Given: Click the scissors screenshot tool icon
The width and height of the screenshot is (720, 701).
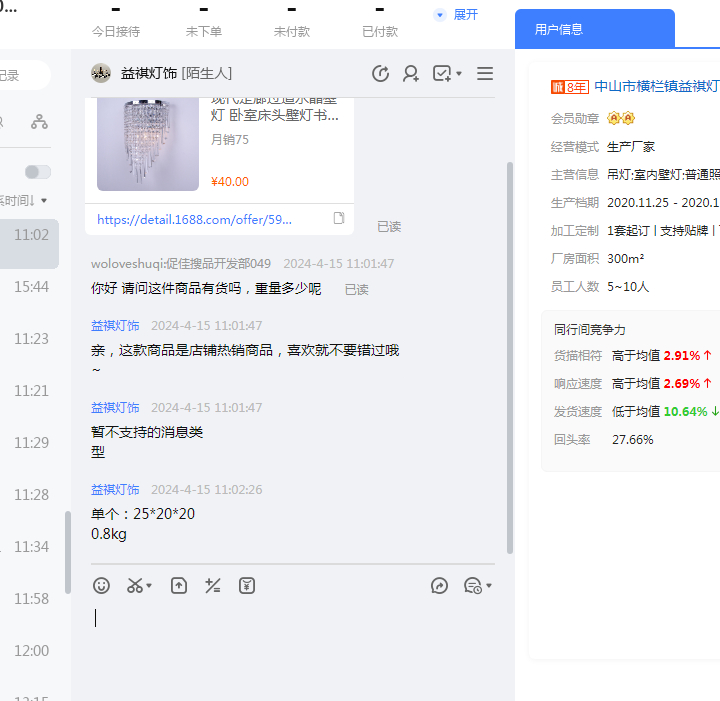Looking at the screenshot, I should coord(135,586).
